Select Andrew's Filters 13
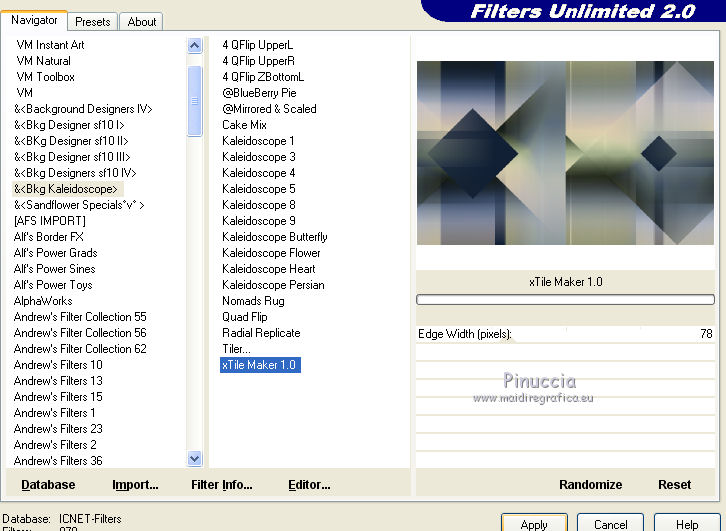Screen dimensions: 726x531 coord(58,381)
